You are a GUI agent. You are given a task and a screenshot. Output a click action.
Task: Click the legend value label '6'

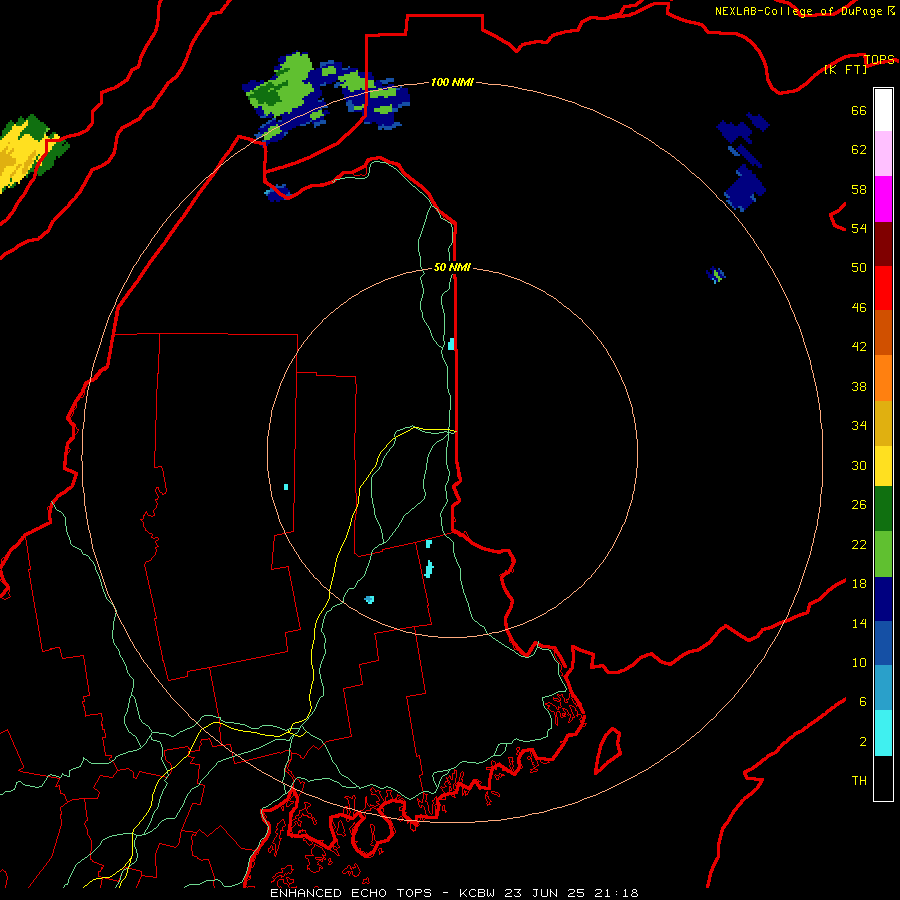862,701
